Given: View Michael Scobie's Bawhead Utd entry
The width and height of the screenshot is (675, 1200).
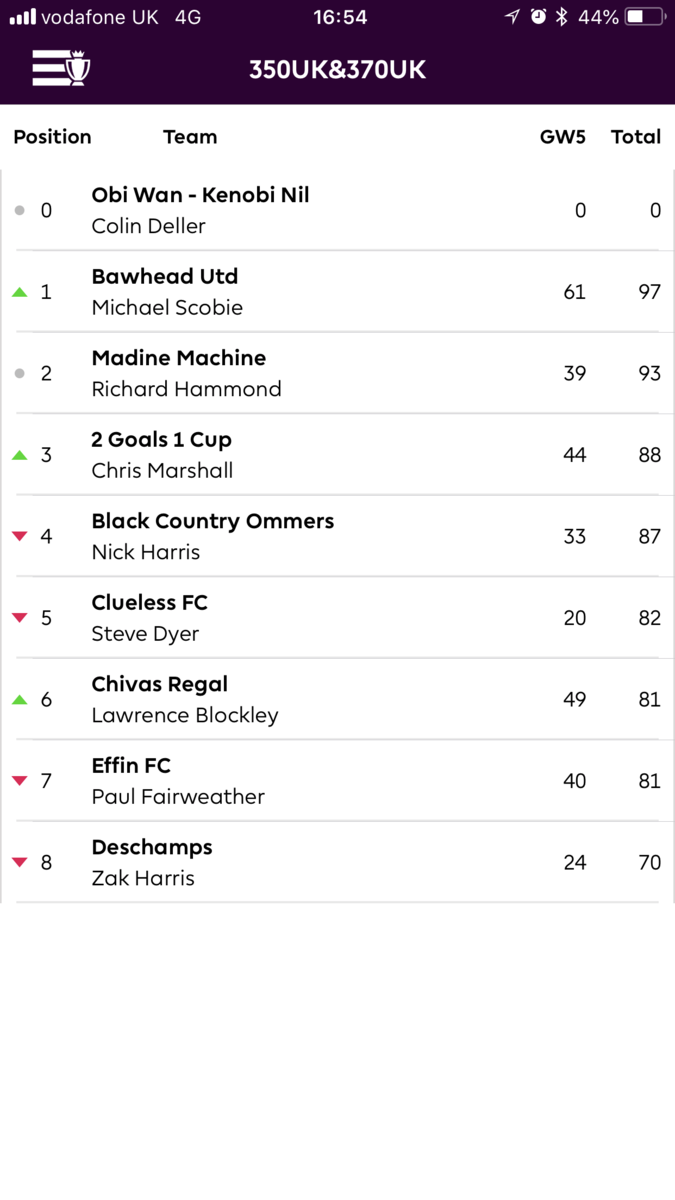Looking at the screenshot, I should [x=338, y=292].
